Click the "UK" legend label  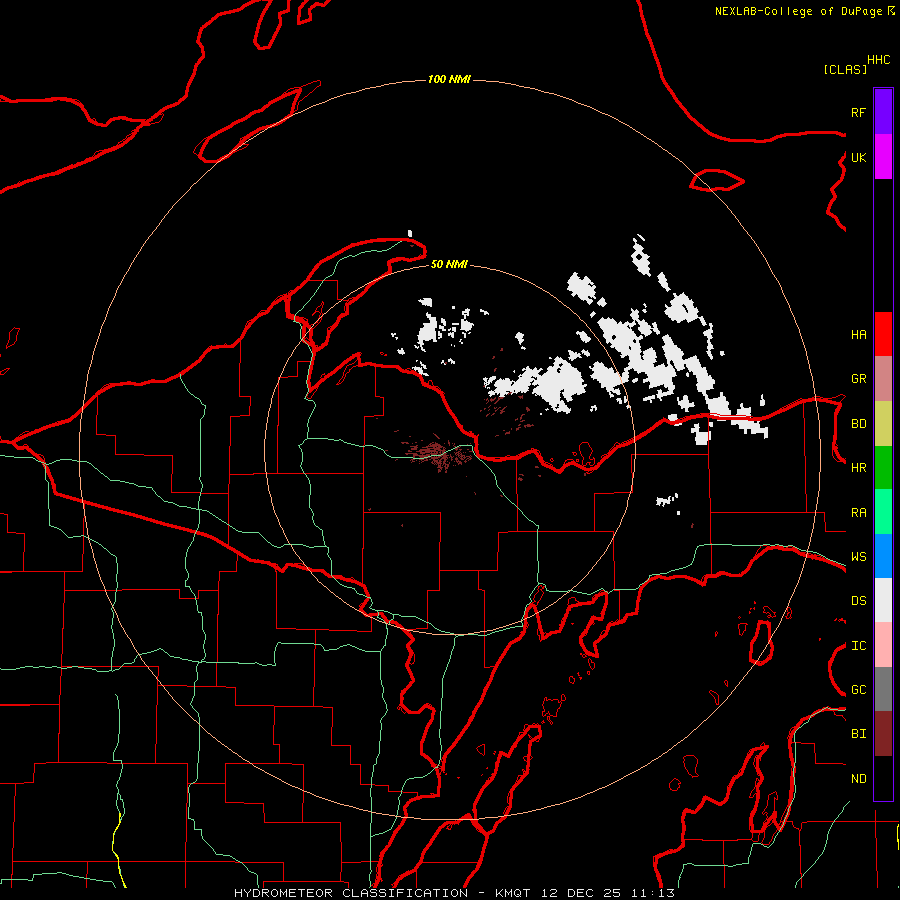(x=858, y=157)
